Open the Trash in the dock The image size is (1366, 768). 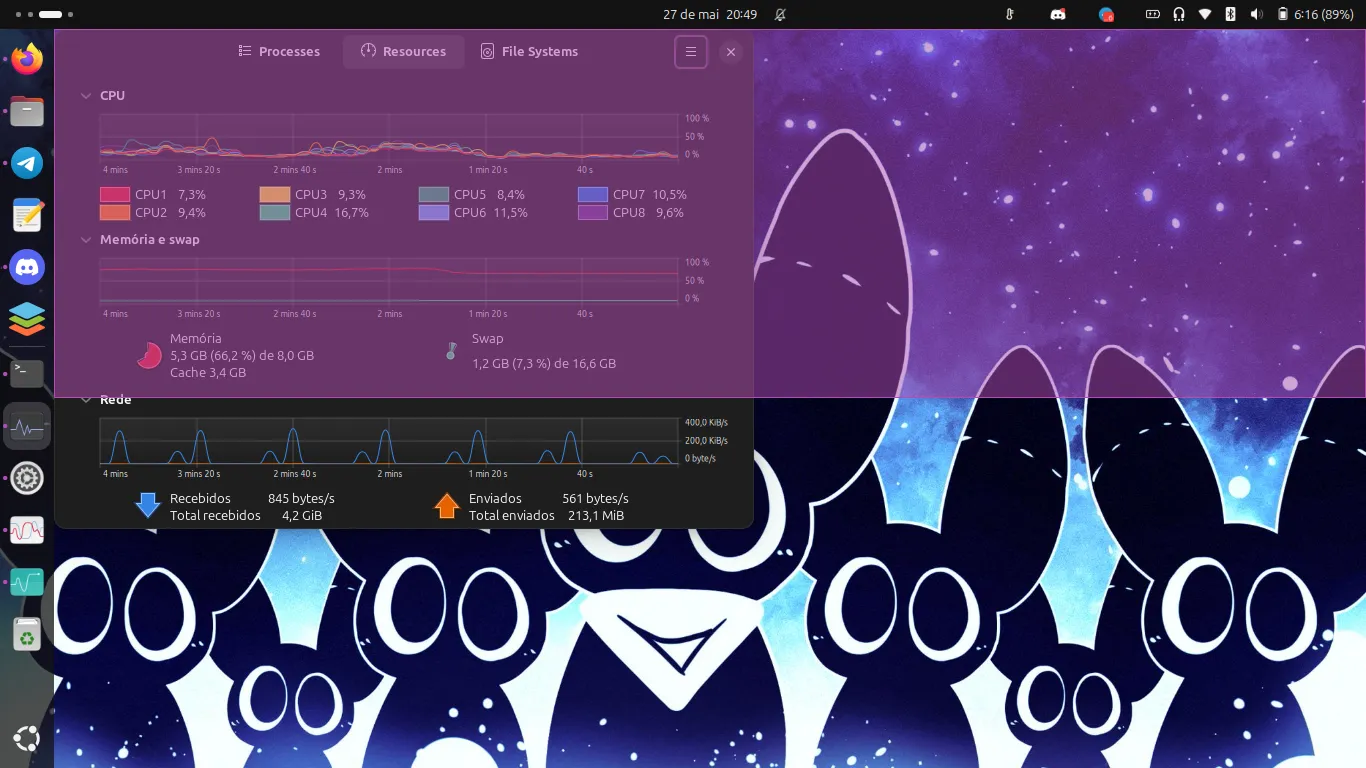[x=27, y=634]
